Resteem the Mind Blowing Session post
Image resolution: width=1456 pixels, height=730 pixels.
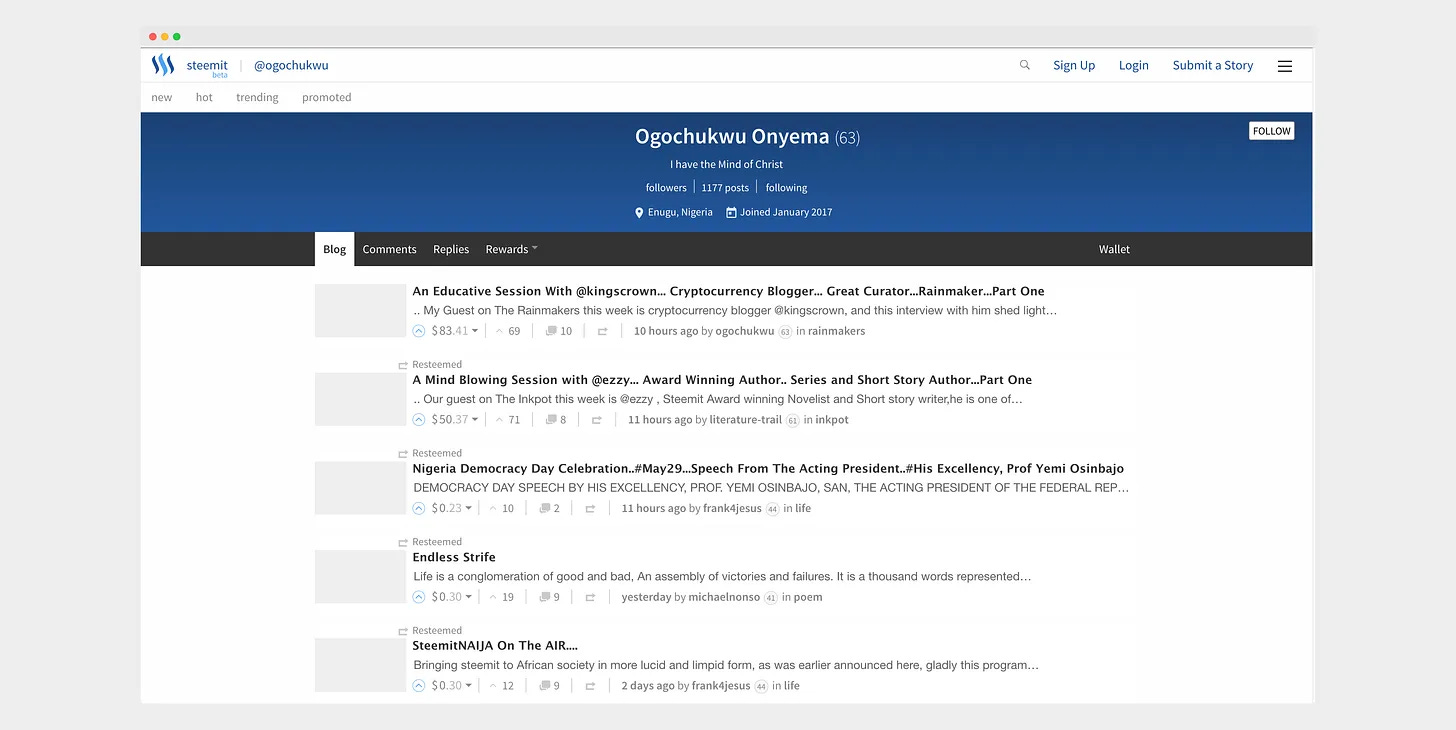(597, 420)
